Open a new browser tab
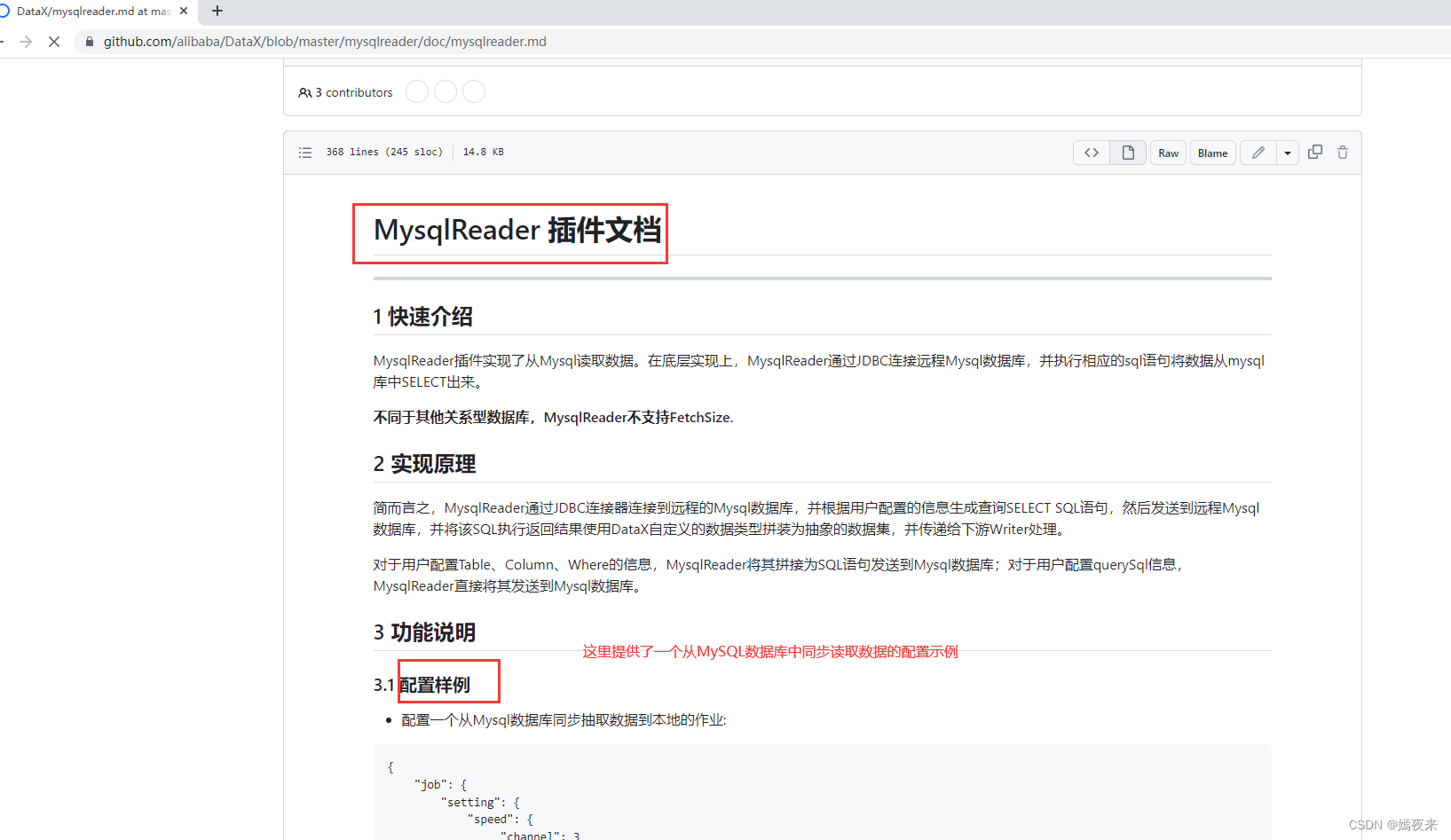This screenshot has height=840, width=1451. (x=217, y=12)
